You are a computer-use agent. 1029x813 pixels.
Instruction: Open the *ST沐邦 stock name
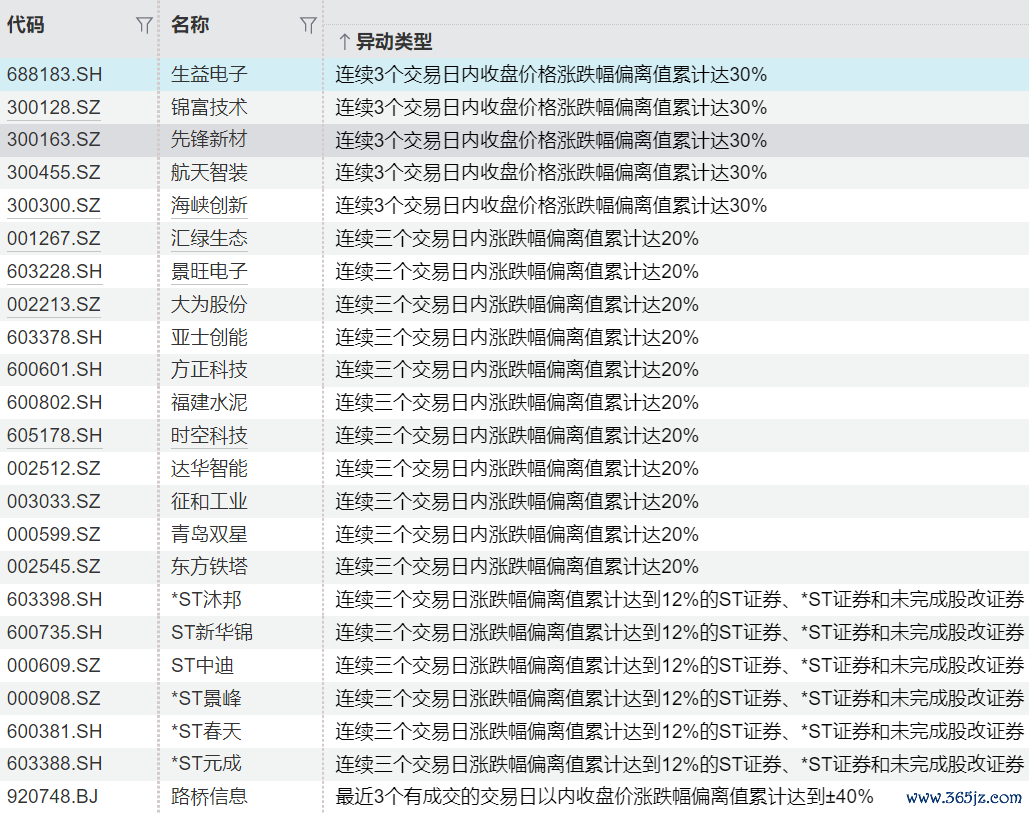click(x=206, y=600)
